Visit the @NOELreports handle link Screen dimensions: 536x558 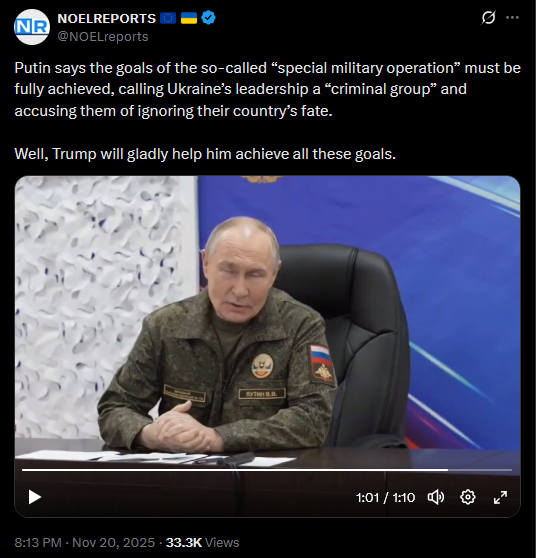pos(103,37)
